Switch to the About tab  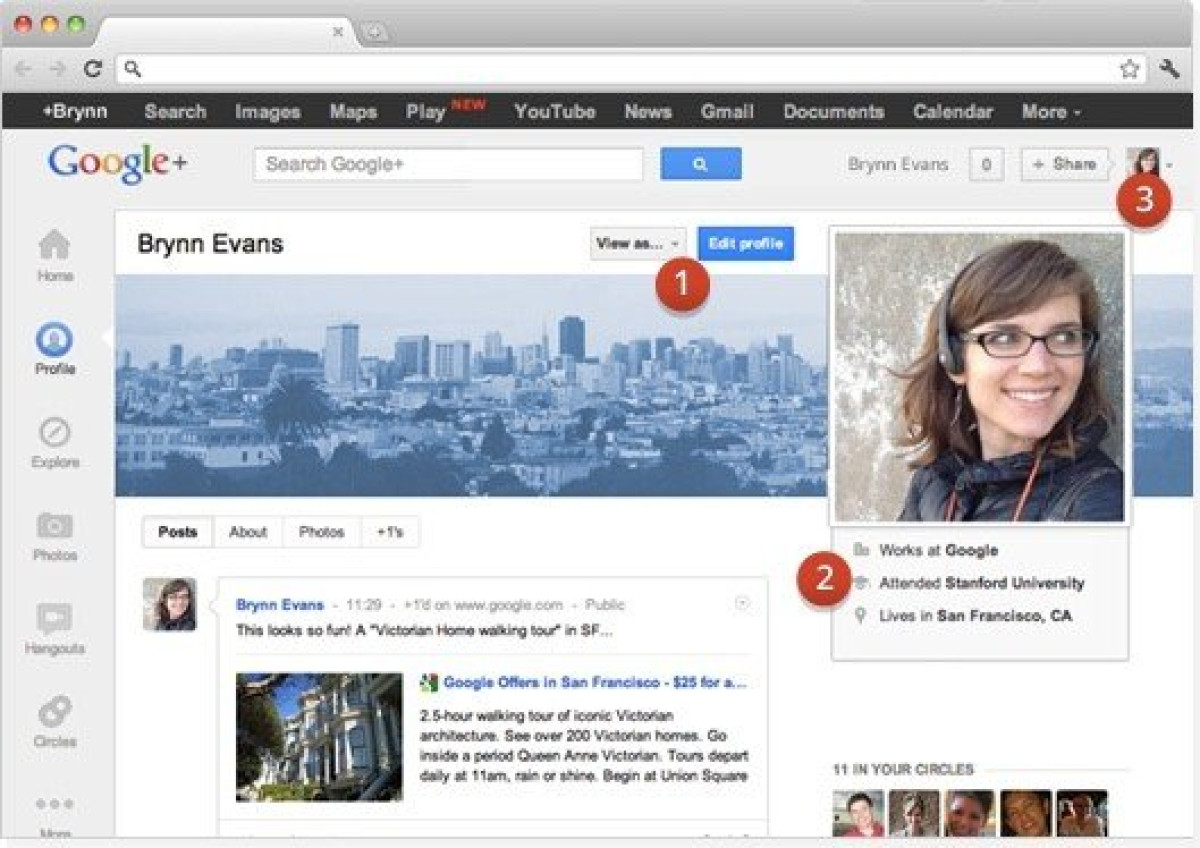click(x=248, y=532)
